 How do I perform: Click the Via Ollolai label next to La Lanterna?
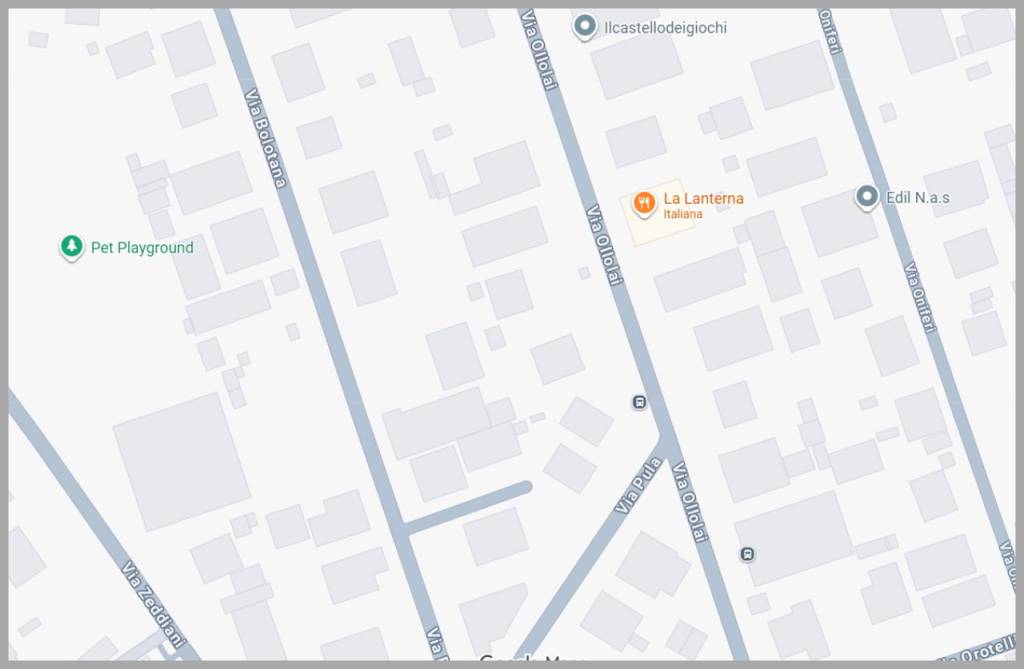click(x=604, y=244)
